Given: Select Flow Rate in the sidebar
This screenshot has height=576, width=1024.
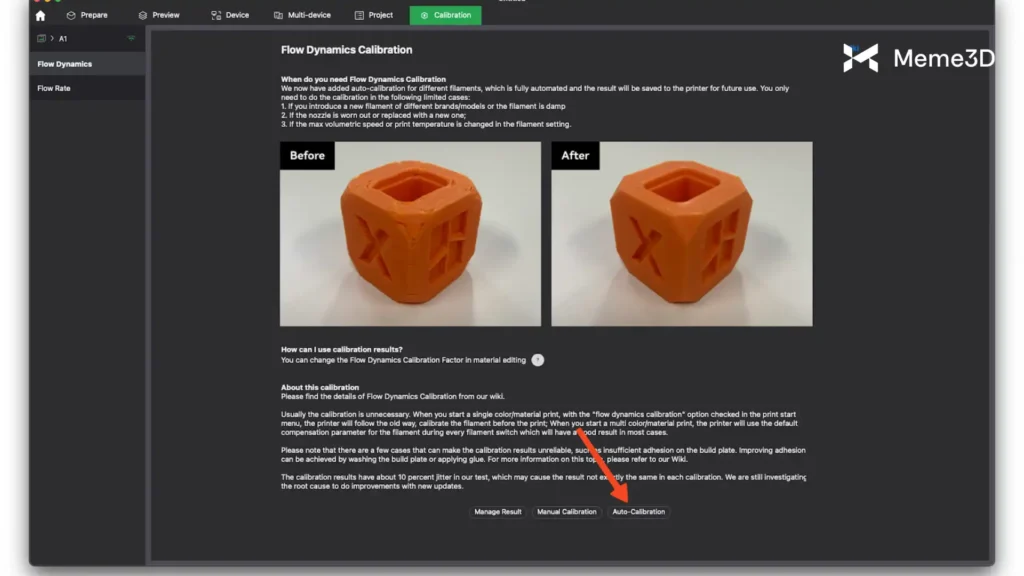Looking at the screenshot, I should (54, 88).
